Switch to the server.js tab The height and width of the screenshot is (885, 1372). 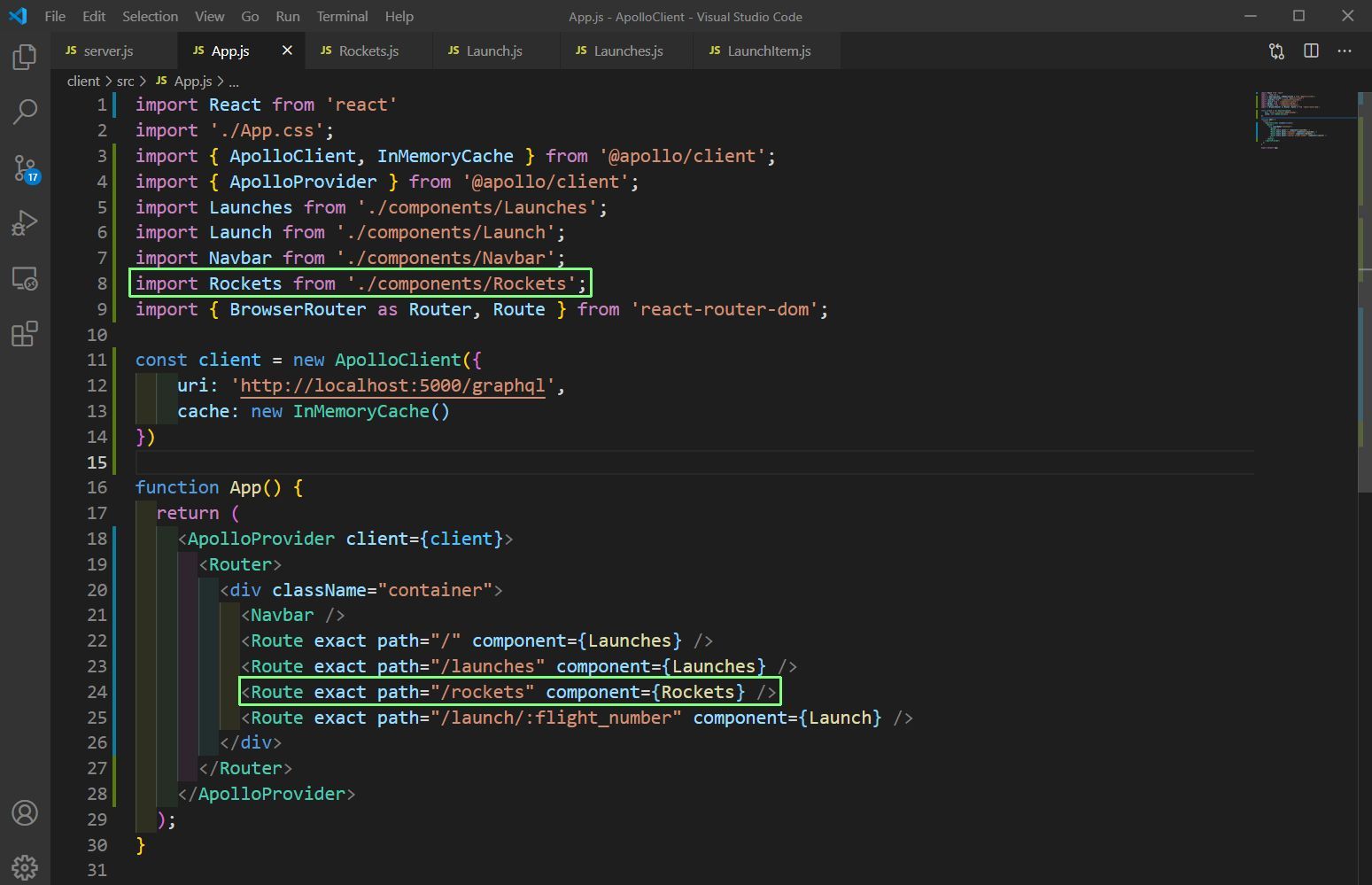(x=114, y=50)
